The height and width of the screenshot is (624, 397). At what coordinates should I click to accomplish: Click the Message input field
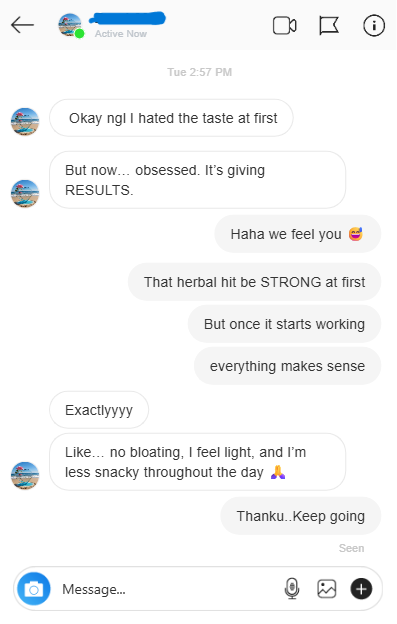[167, 589]
